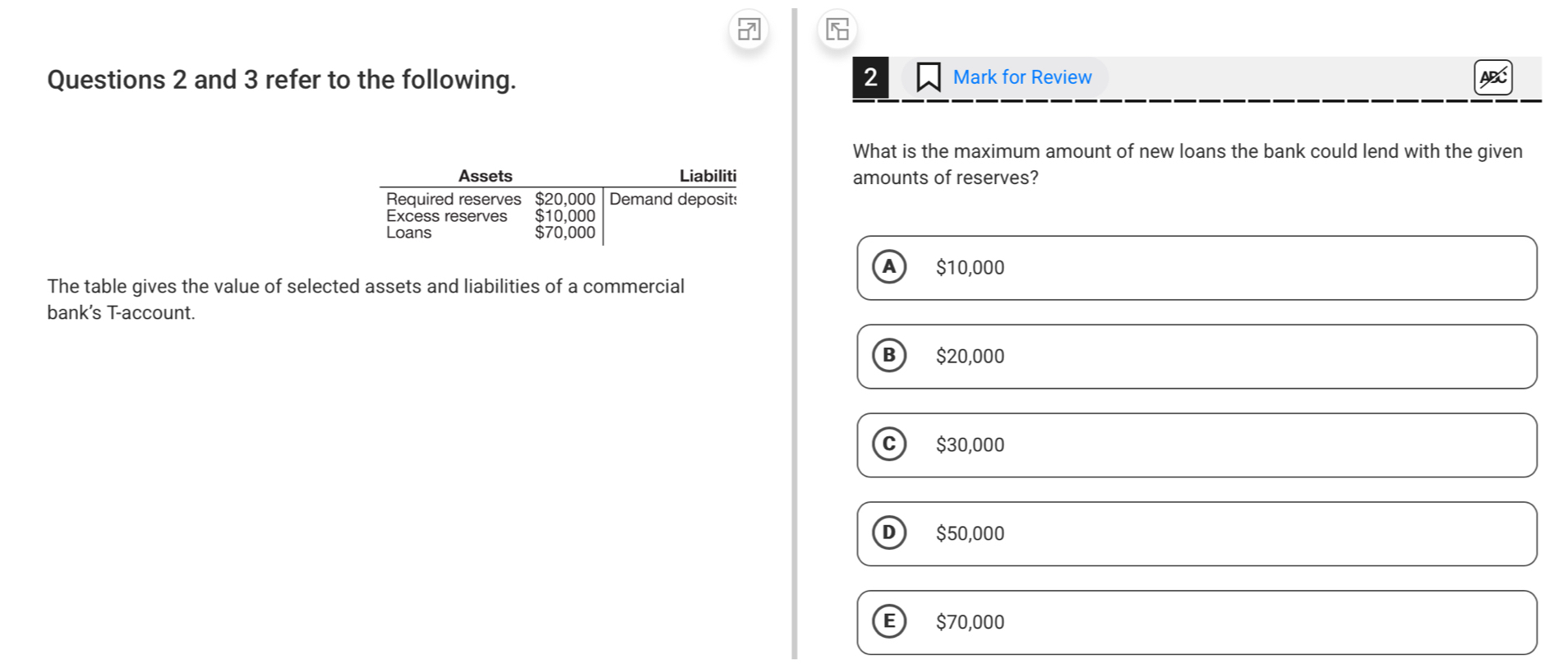Toggle the ABC answer strikethrough tool
Image resolution: width=1568 pixels, height=664 pixels.
point(1492,77)
